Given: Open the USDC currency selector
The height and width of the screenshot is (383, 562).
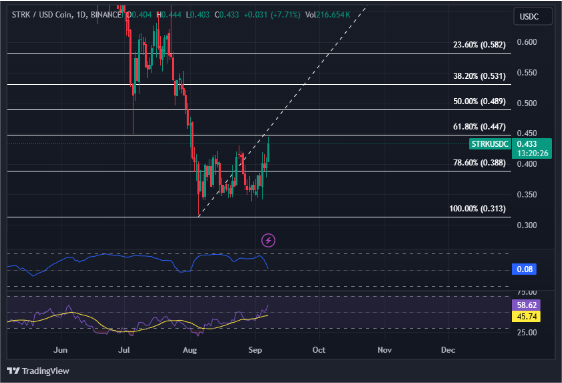Looking at the screenshot, I should point(533,16).
